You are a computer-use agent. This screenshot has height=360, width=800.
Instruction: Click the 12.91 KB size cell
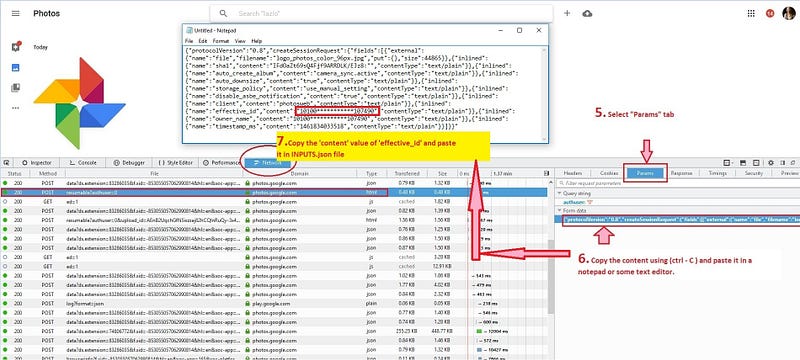(442, 266)
